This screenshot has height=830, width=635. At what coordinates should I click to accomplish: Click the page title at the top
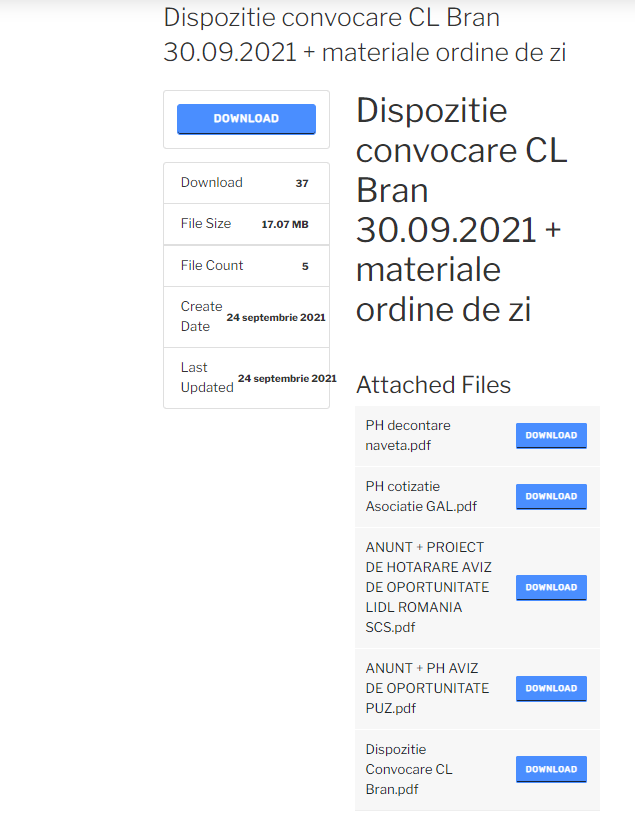(x=364, y=35)
